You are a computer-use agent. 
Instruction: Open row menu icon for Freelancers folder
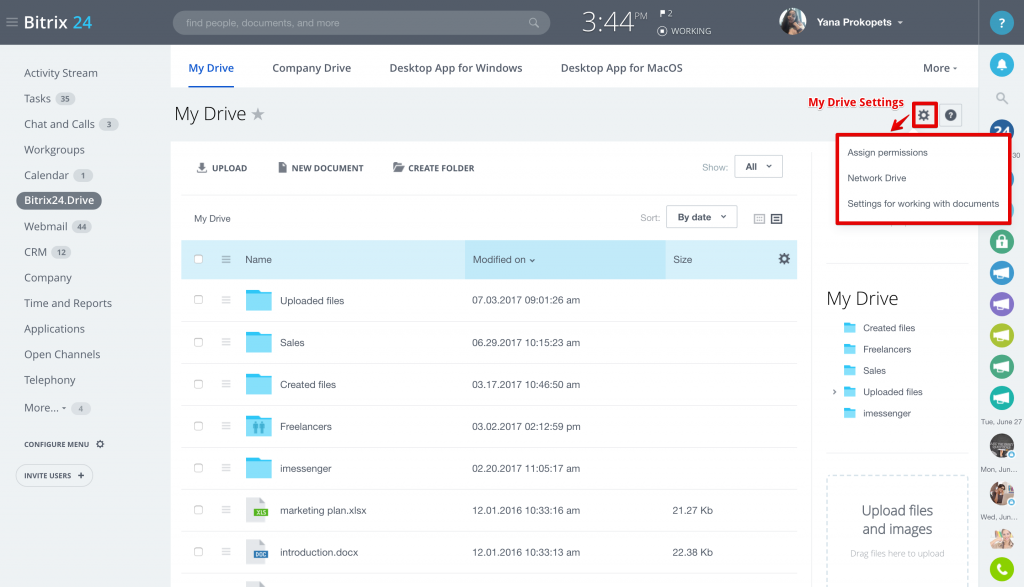coord(226,426)
